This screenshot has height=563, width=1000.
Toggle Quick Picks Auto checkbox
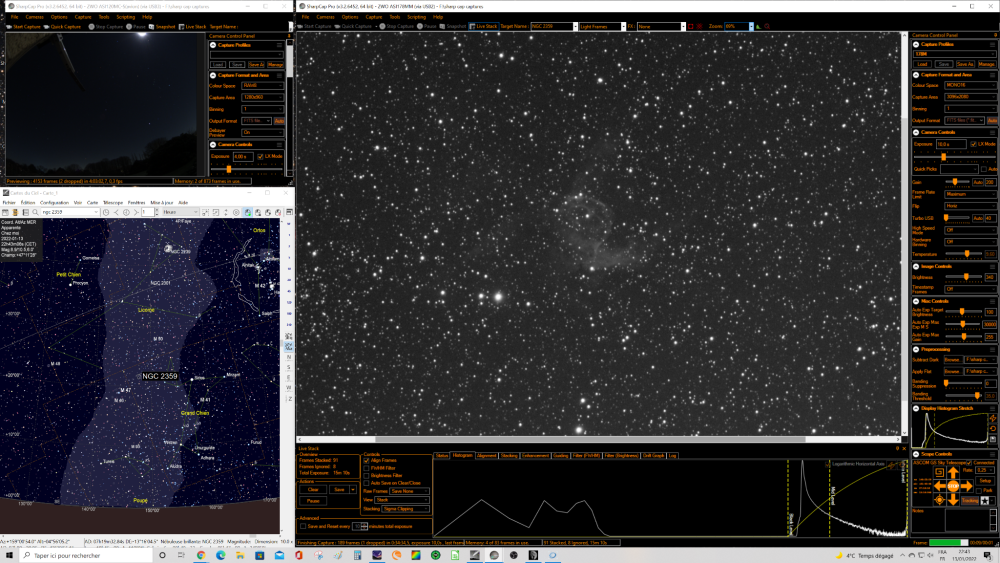click(x=984, y=169)
